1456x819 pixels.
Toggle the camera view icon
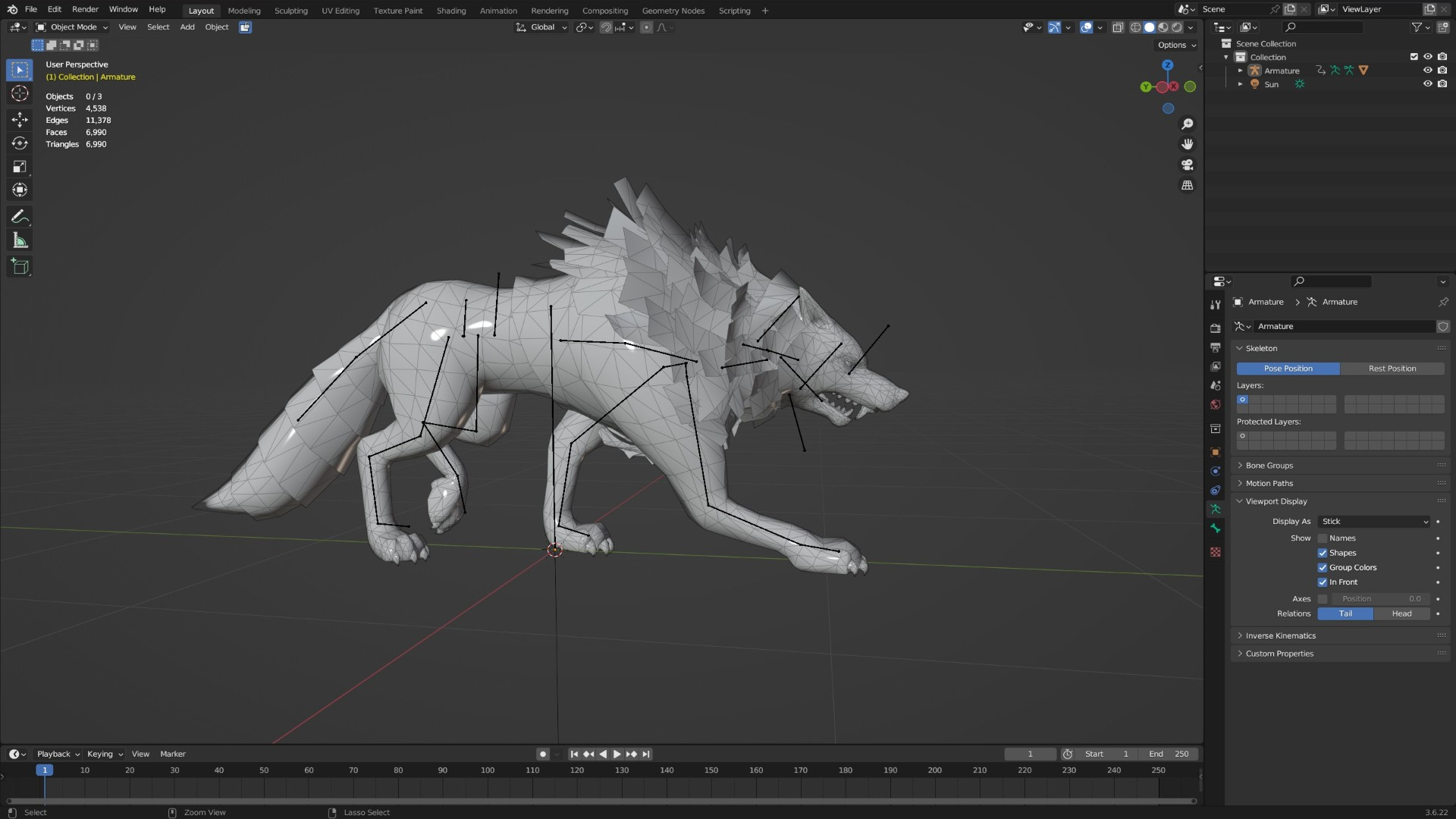(x=1188, y=165)
